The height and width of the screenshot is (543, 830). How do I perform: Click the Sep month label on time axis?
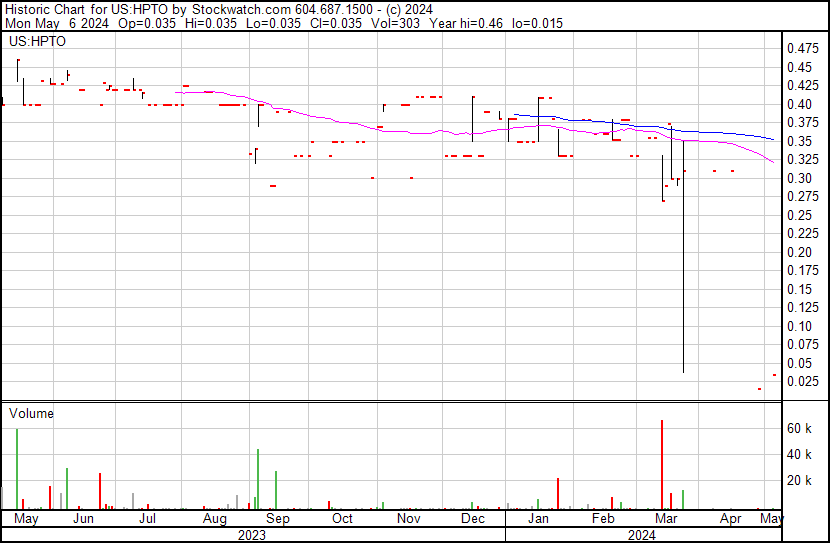(278, 519)
